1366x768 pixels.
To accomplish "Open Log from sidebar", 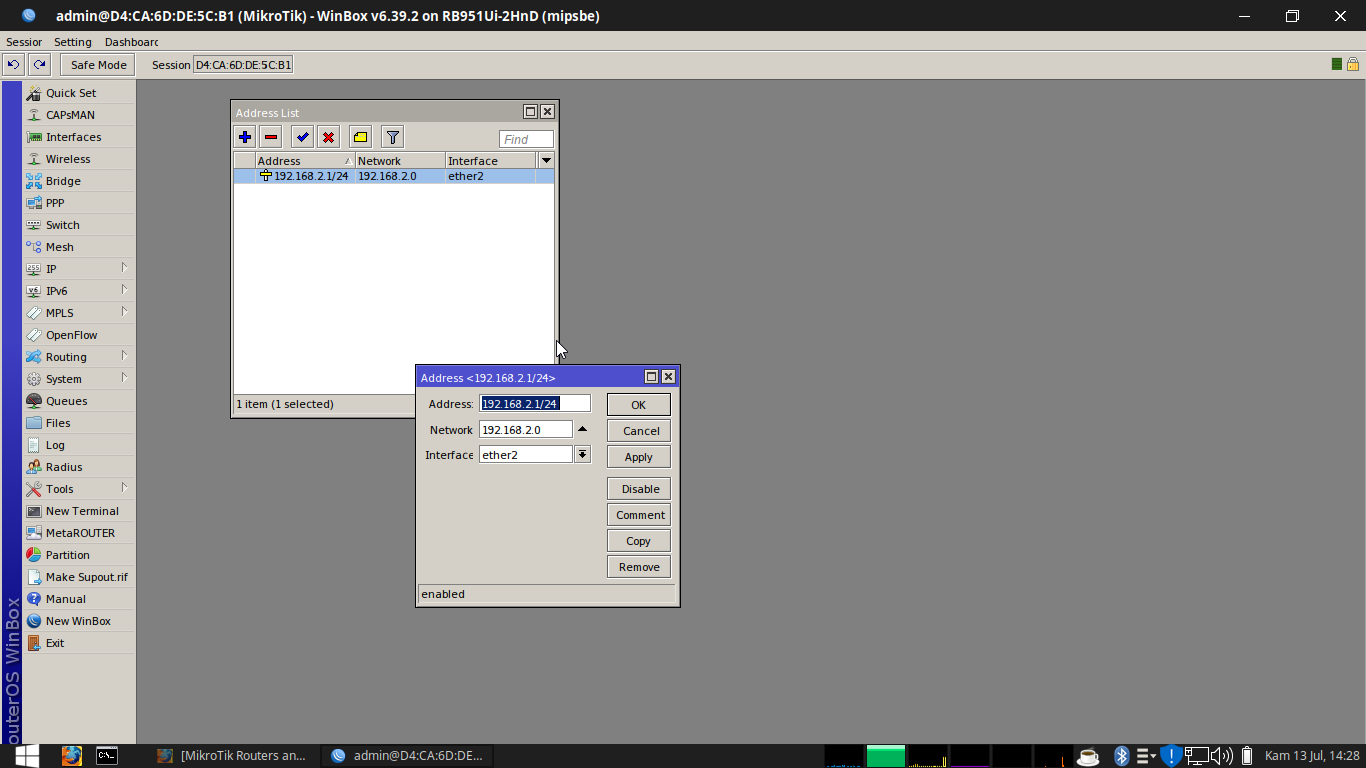I will pyautogui.click(x=79, y=445).
